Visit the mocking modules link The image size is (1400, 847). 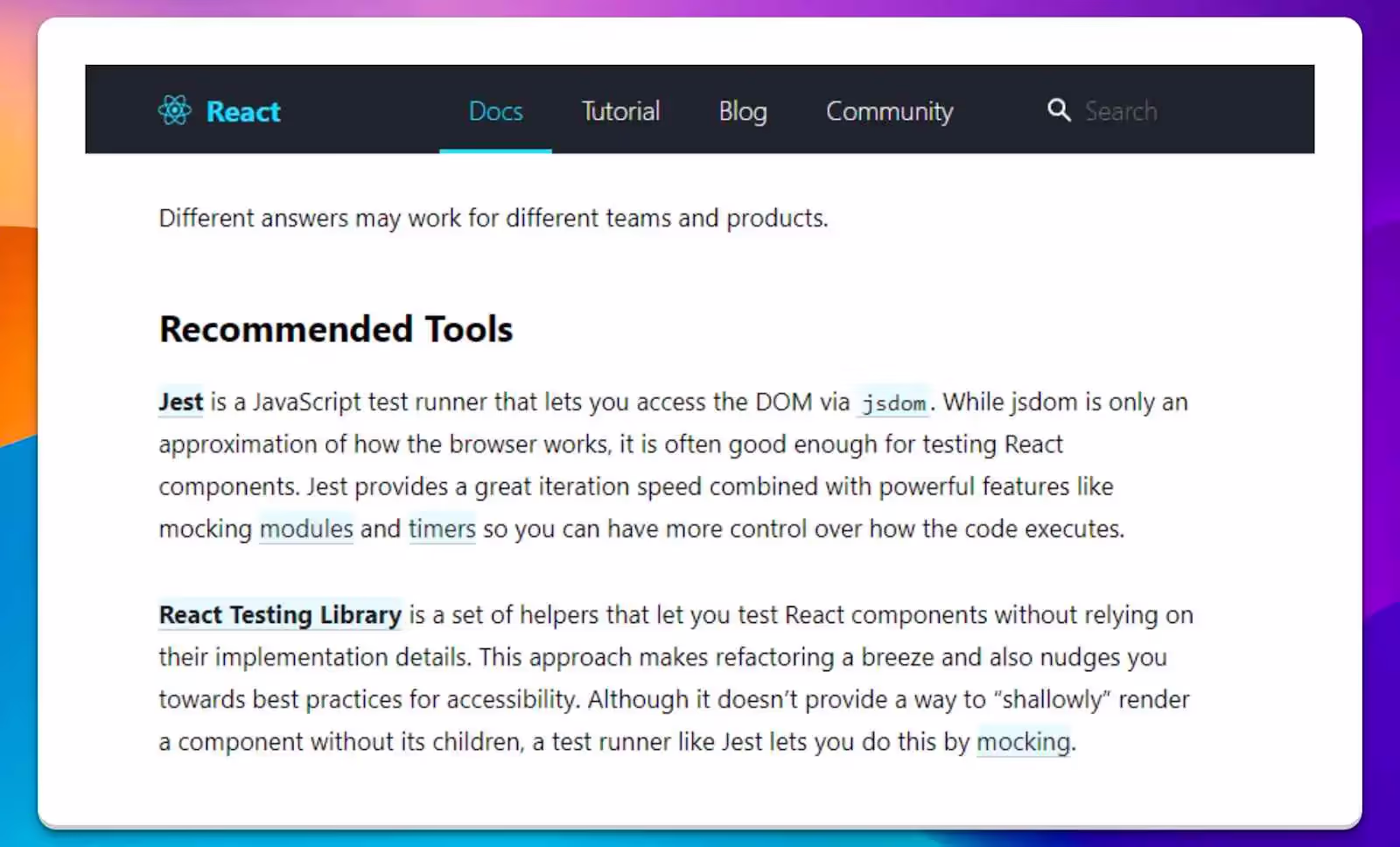point(306,528)
